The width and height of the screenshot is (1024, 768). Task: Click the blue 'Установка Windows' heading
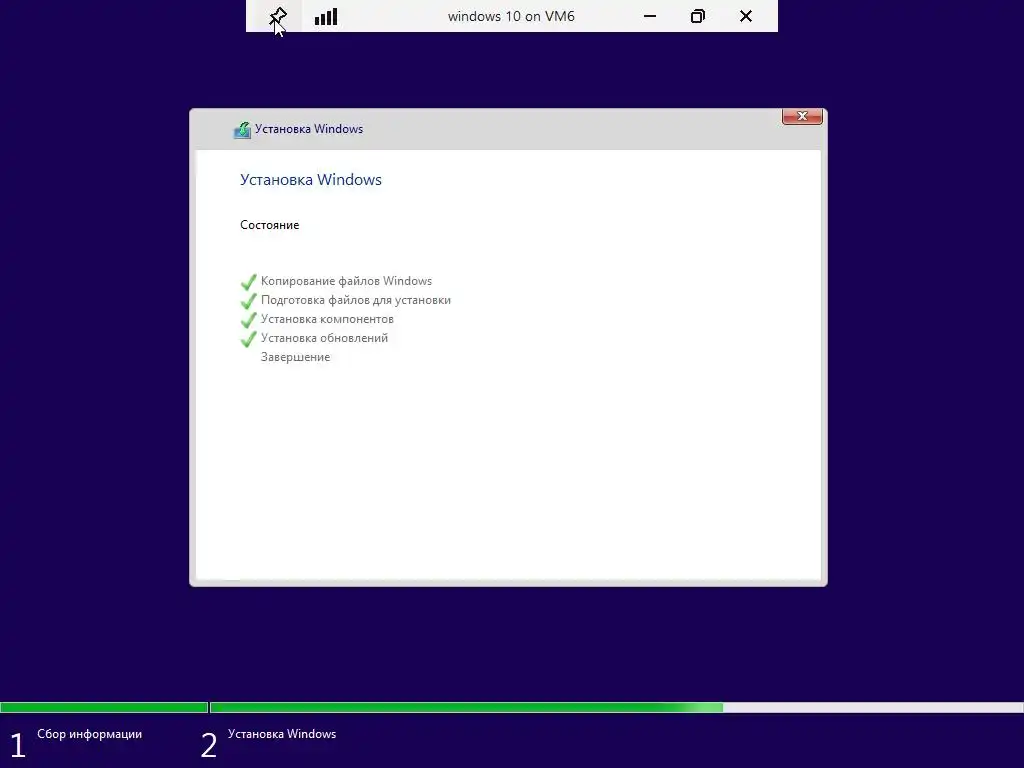[311, 180]
